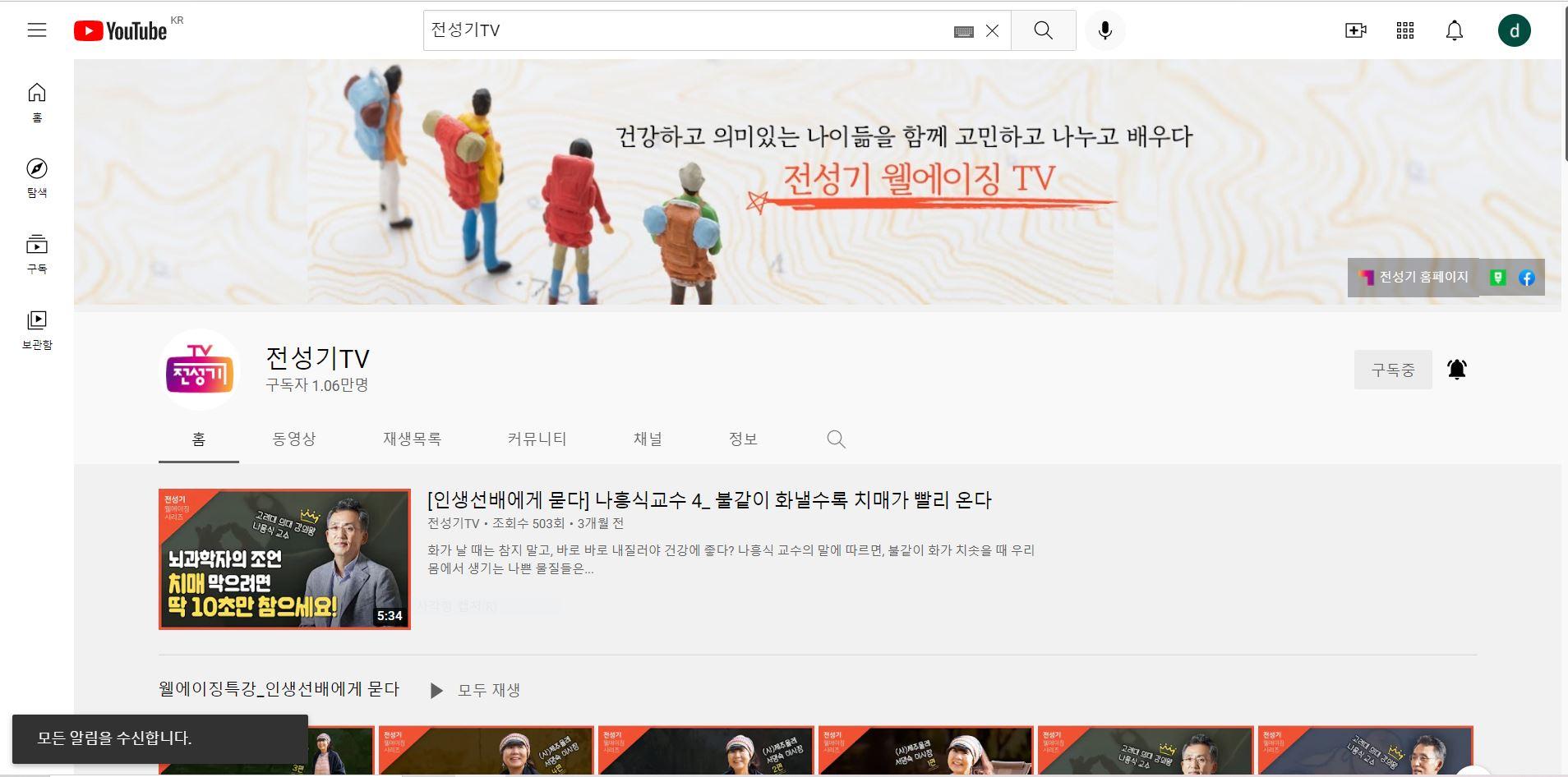The width and height of the screenshot is (1568, 777).
Task: Open the YouTube apps grid
Action: coord(1404,30)
